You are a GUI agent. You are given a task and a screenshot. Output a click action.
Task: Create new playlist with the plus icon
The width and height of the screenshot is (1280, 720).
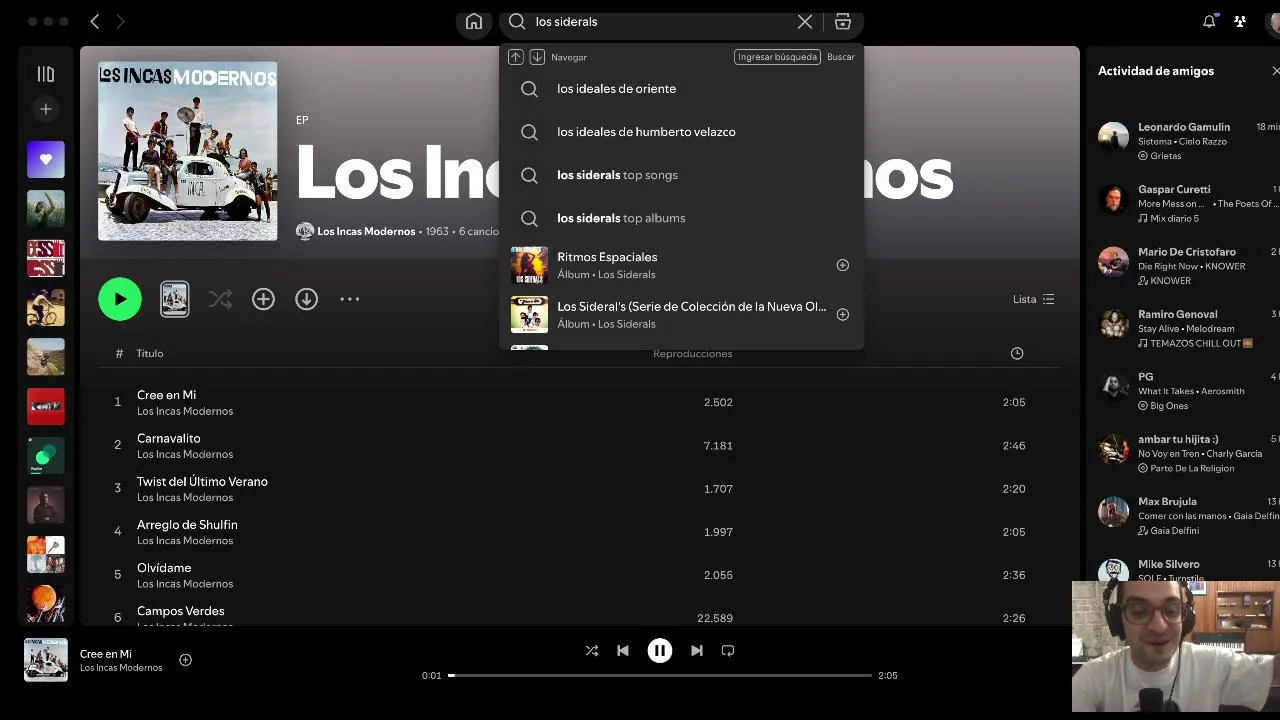pos(45,109)
